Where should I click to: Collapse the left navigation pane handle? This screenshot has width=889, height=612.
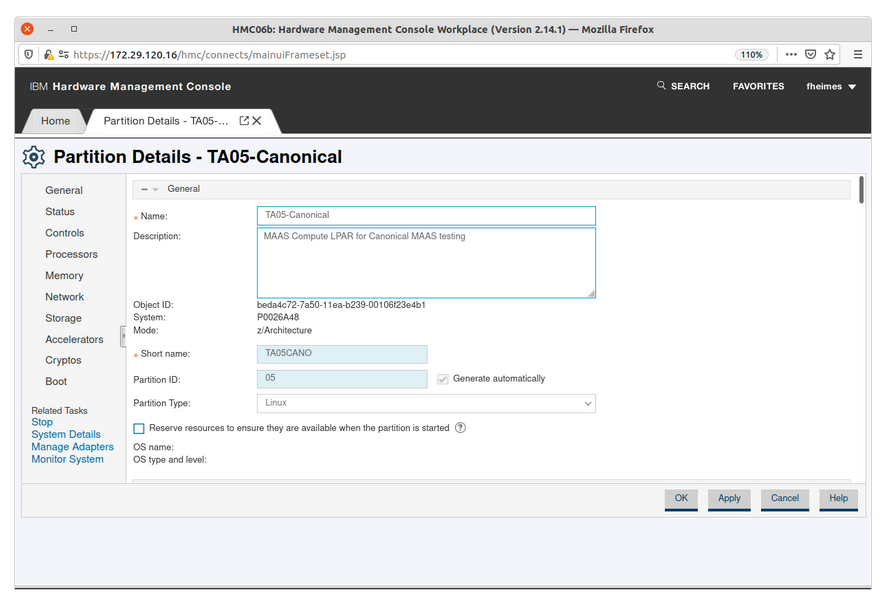tap(124, 336)
